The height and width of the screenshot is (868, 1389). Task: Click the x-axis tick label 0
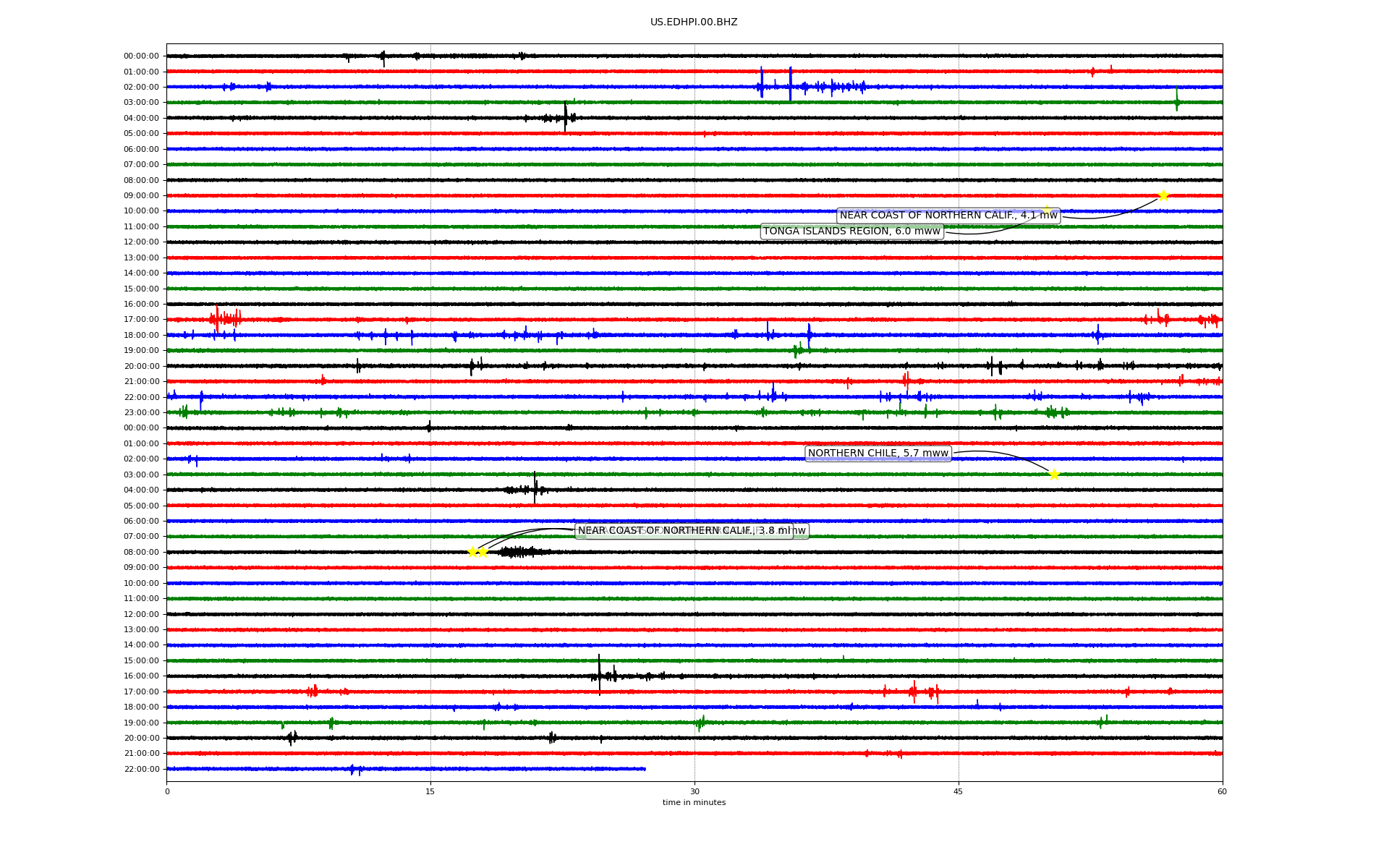tap(167, 791)
